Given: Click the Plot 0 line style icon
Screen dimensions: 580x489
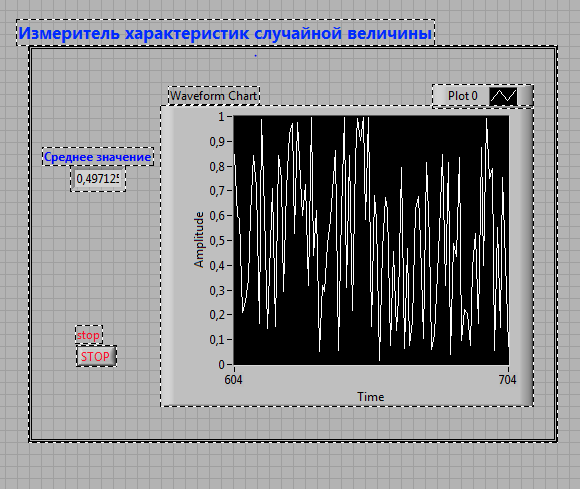Looking at the screenshot, I should 503,96.
